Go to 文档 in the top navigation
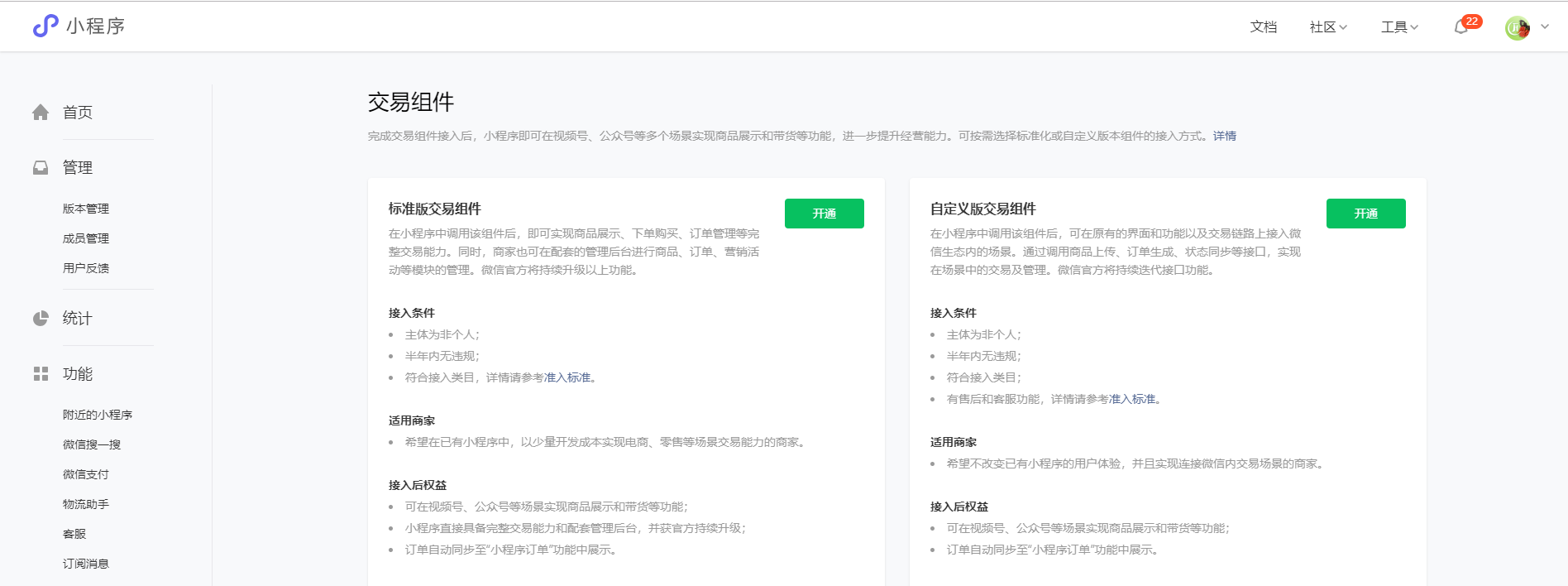The height and width of the screenshot is (586, 1568). pyautogui.click(x=1264, y=27)
